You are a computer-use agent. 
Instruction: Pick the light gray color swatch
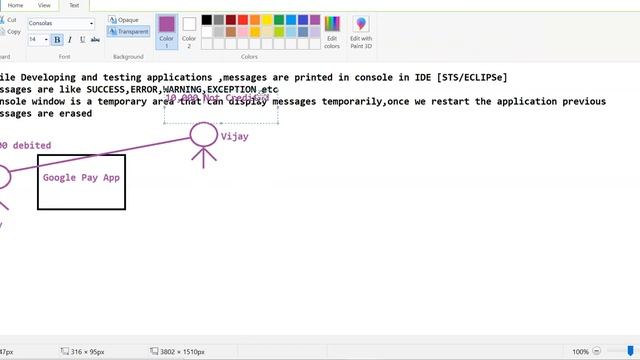219,32
